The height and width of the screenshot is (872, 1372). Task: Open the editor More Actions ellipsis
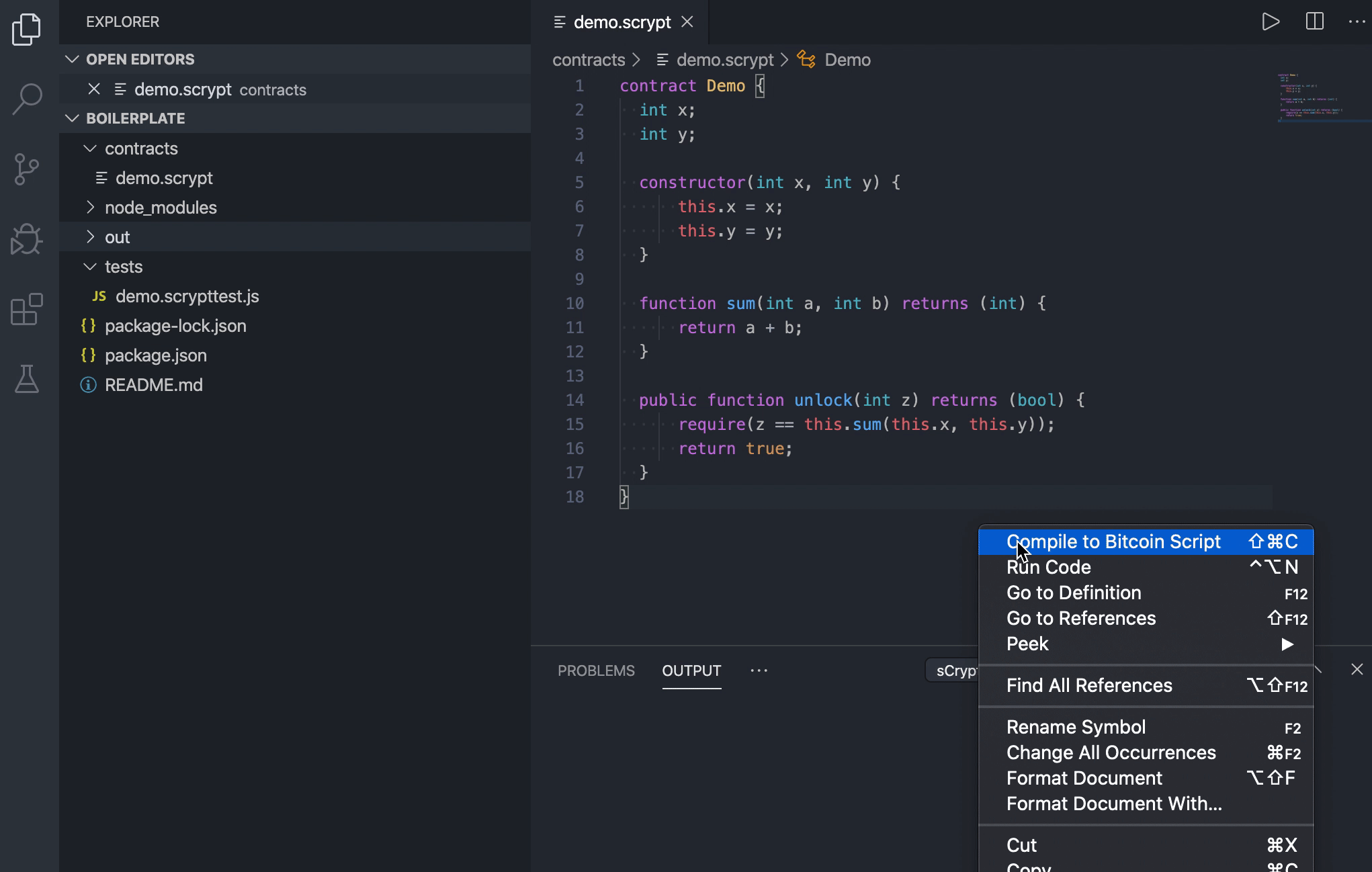[x=1357, y=21]
